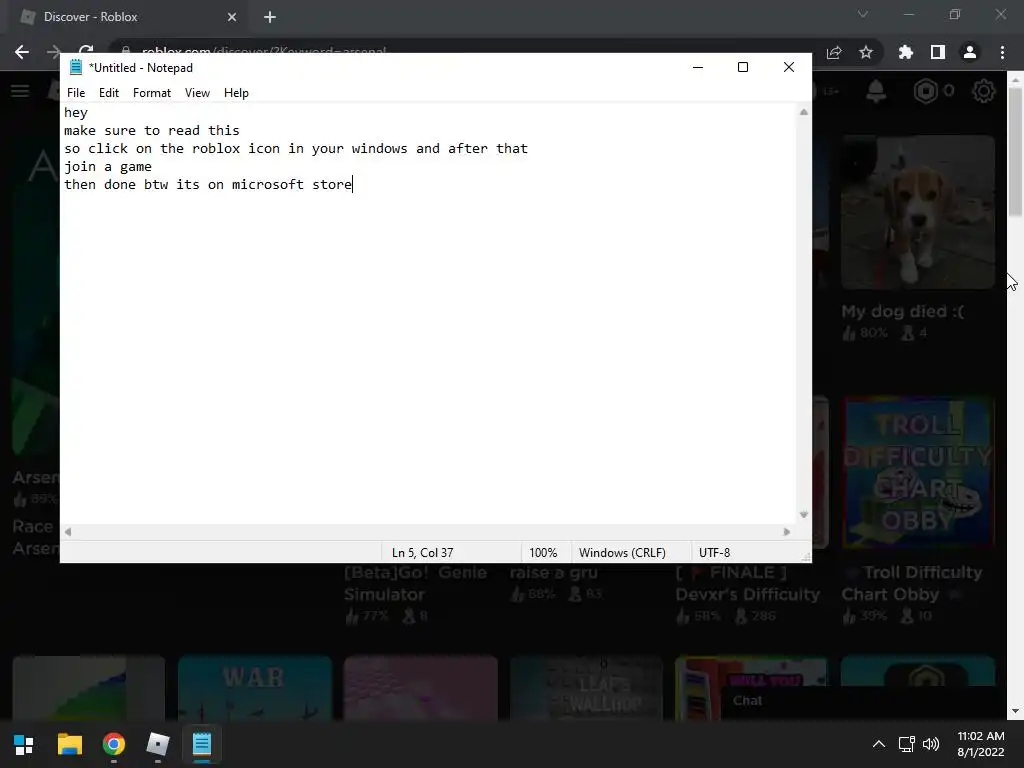1024x768 pixels.
Task: Toggle Chrome side panel icon
Action: 938,52
